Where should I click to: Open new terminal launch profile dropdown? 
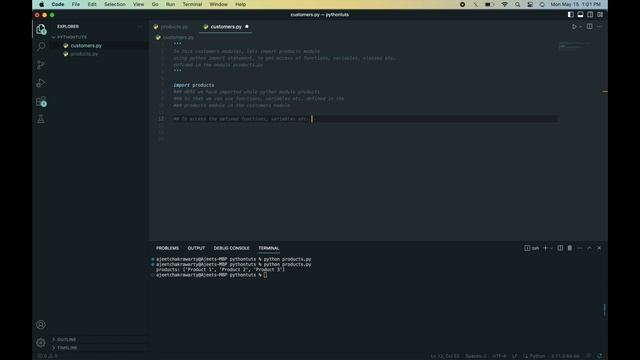(551, 248)
